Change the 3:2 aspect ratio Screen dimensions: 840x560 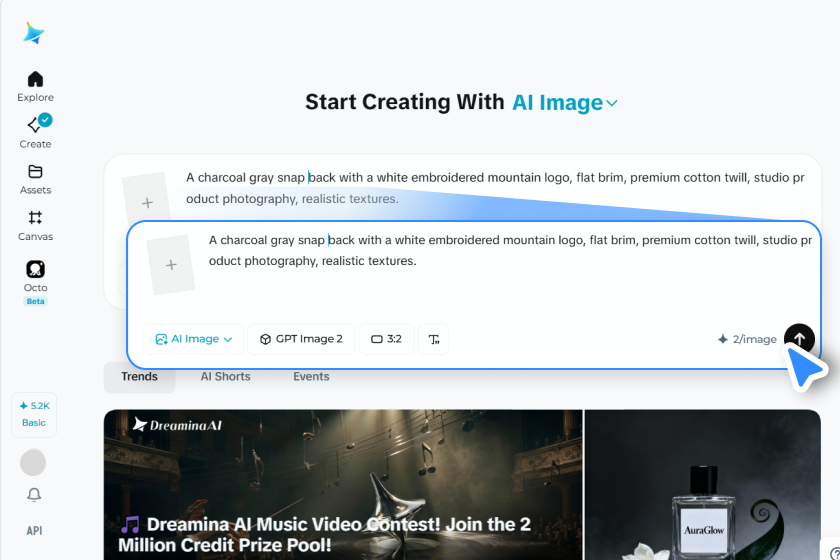click(x=386, y=339)
